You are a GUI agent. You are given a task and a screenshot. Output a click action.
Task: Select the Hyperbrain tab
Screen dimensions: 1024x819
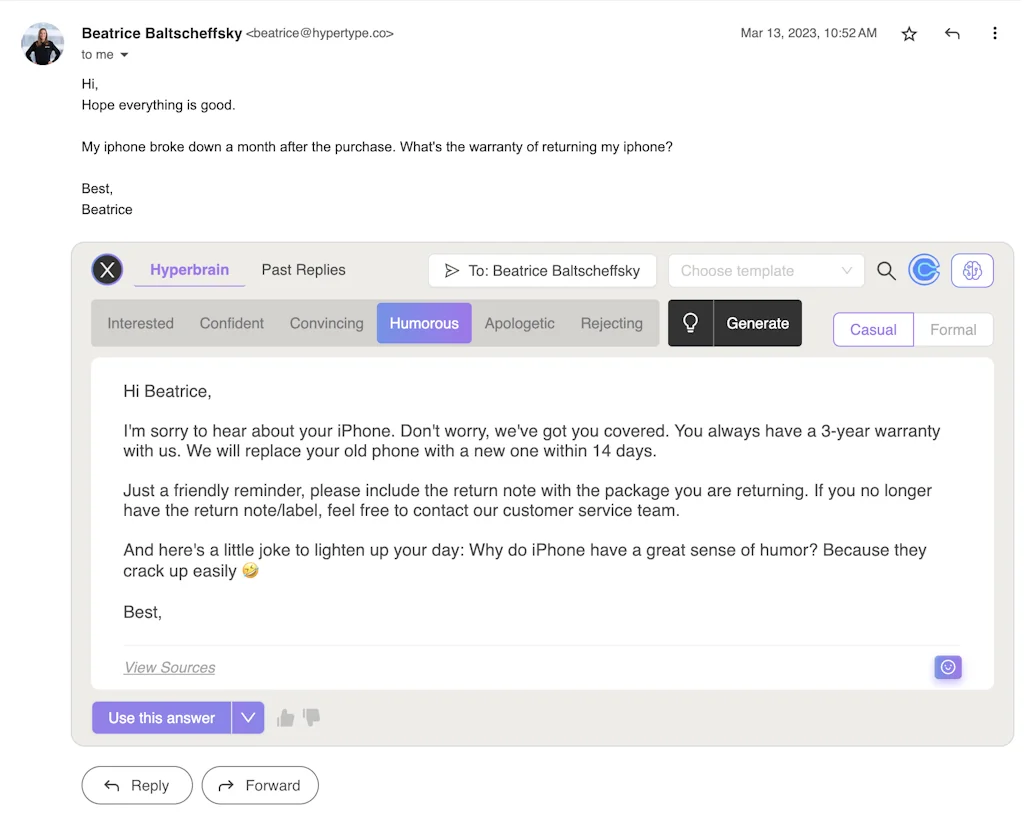tap(189, 269)
